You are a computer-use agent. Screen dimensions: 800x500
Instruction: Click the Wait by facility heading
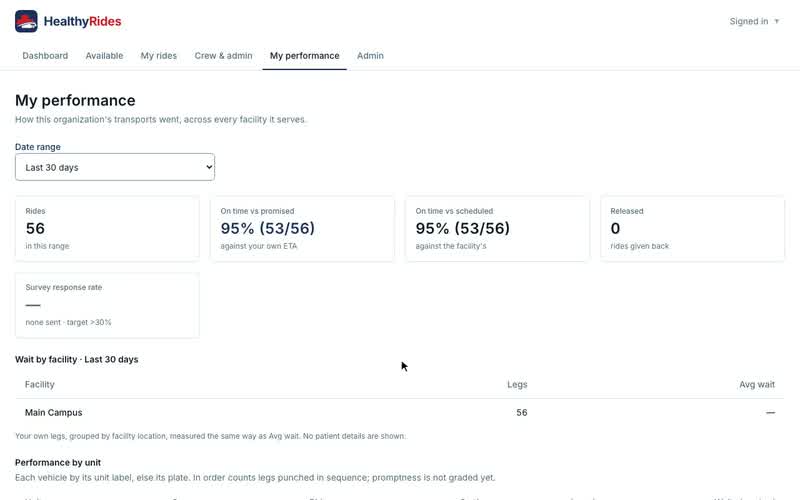click(x=77, y=360)
